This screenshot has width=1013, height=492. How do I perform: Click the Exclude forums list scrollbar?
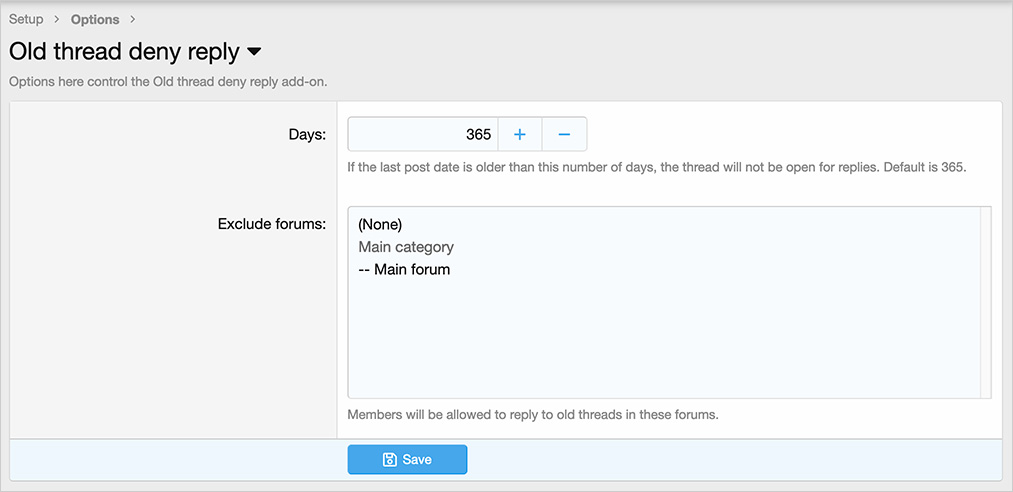[x=985, y=302]
